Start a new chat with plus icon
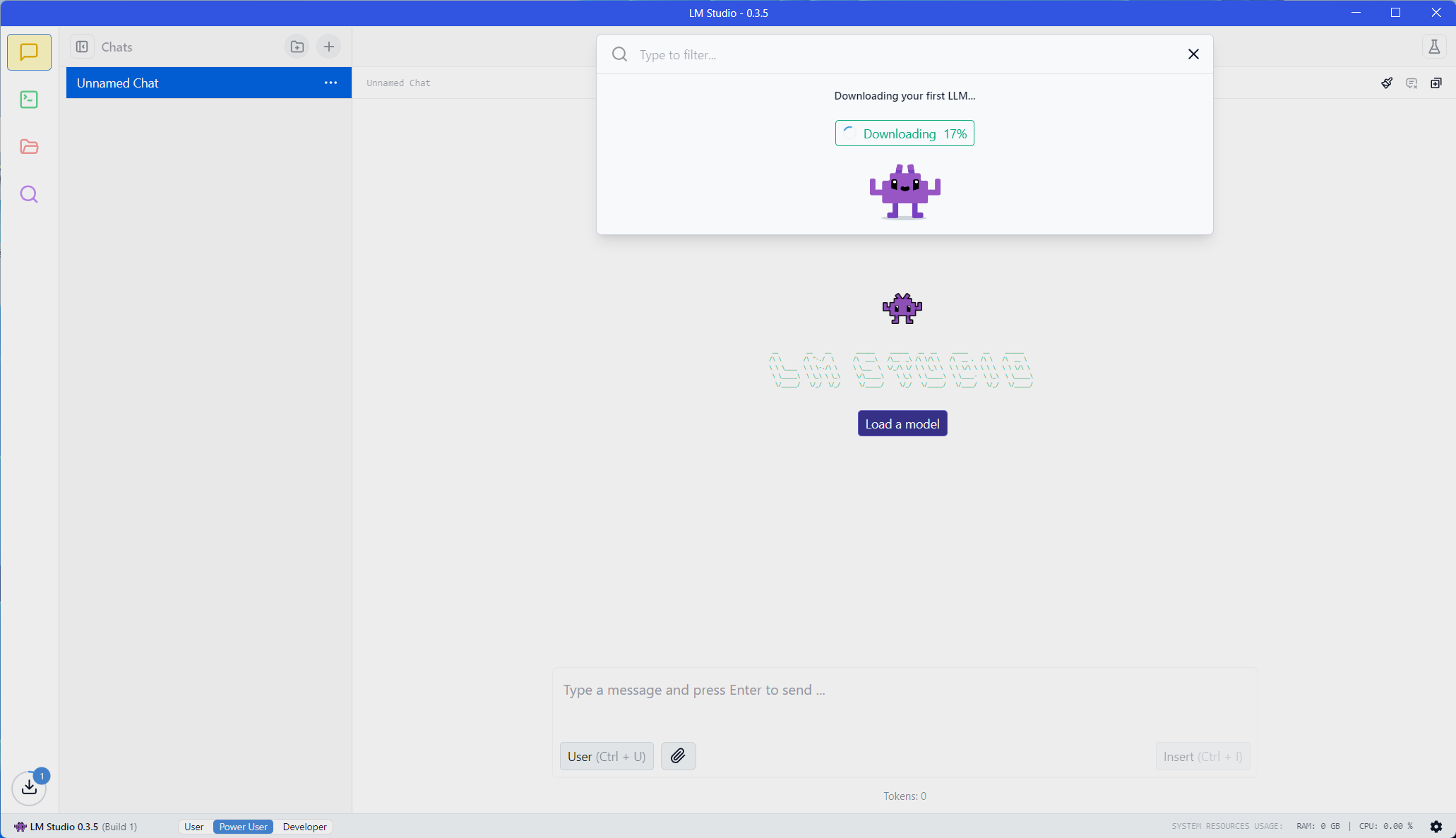1456x838 pixels. coord(329,47)
